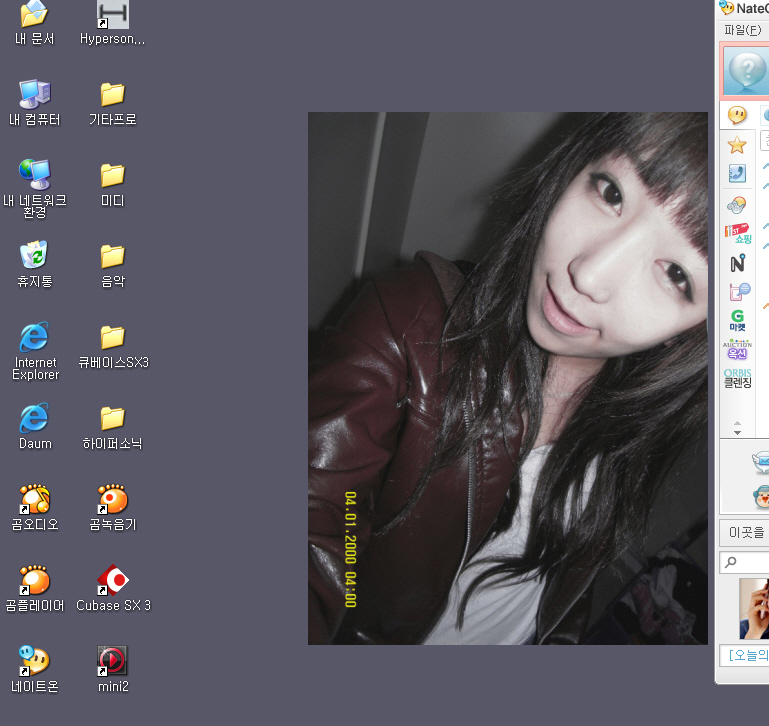
Task: Expand NateOn sidebar with down arrow
Action: point(737,432)
